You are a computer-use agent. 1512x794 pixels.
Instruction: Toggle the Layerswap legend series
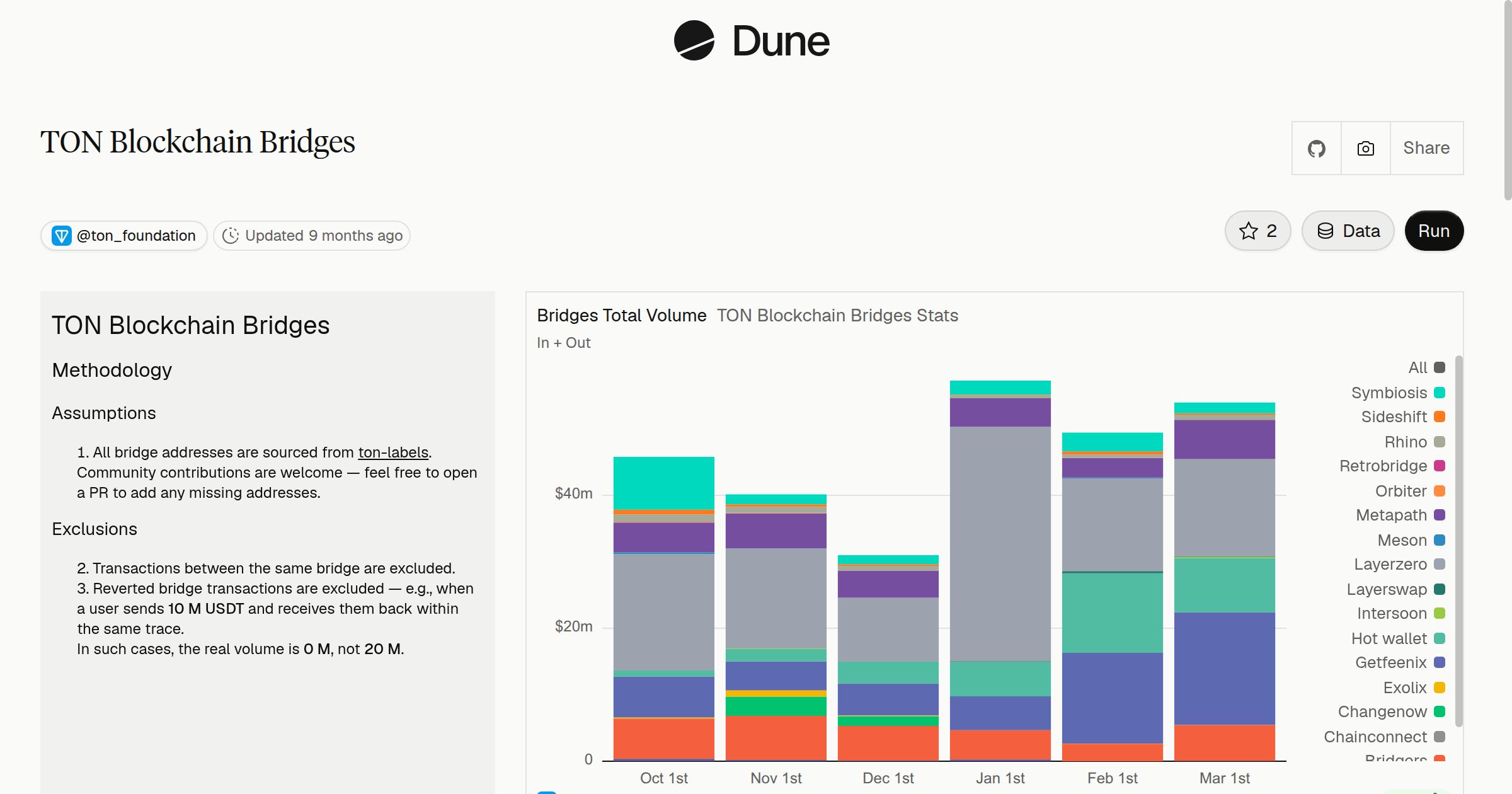1395,589
